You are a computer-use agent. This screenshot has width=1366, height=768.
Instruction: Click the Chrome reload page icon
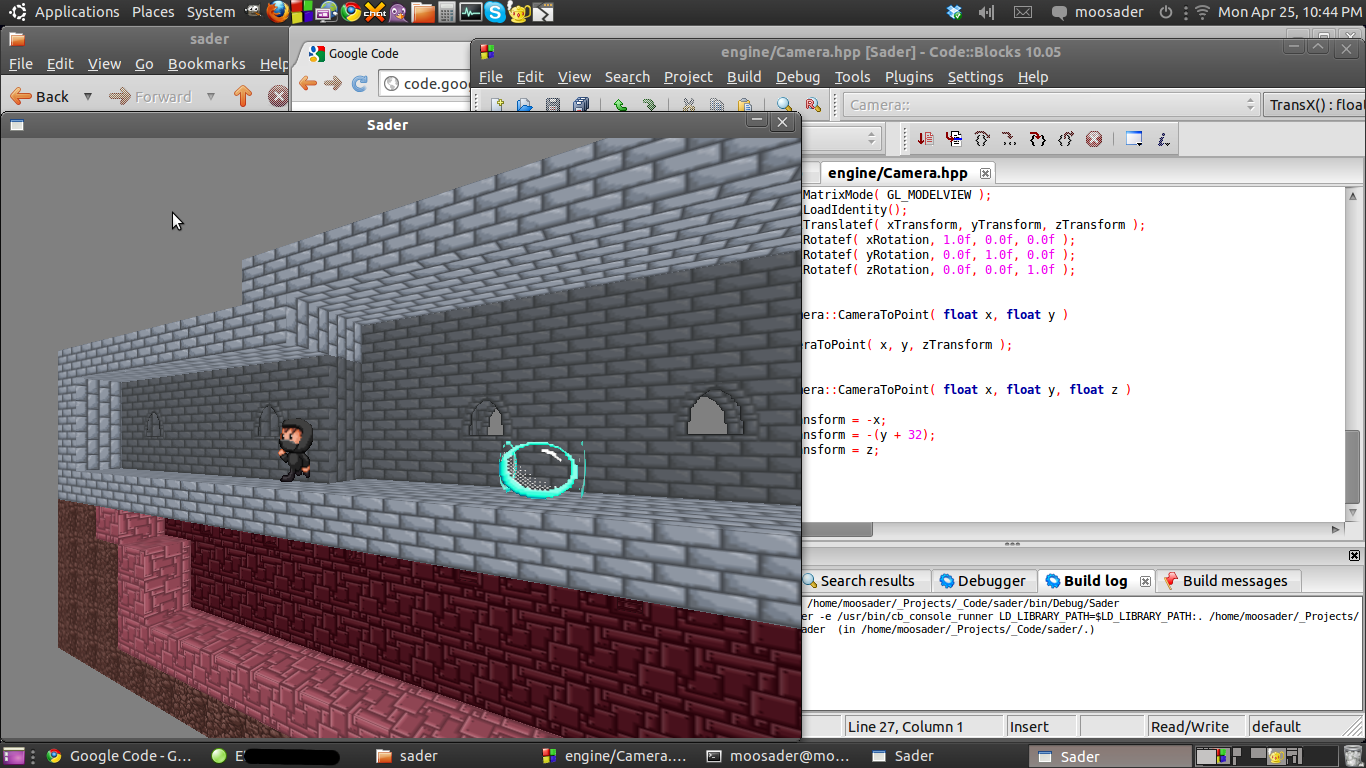360,84
